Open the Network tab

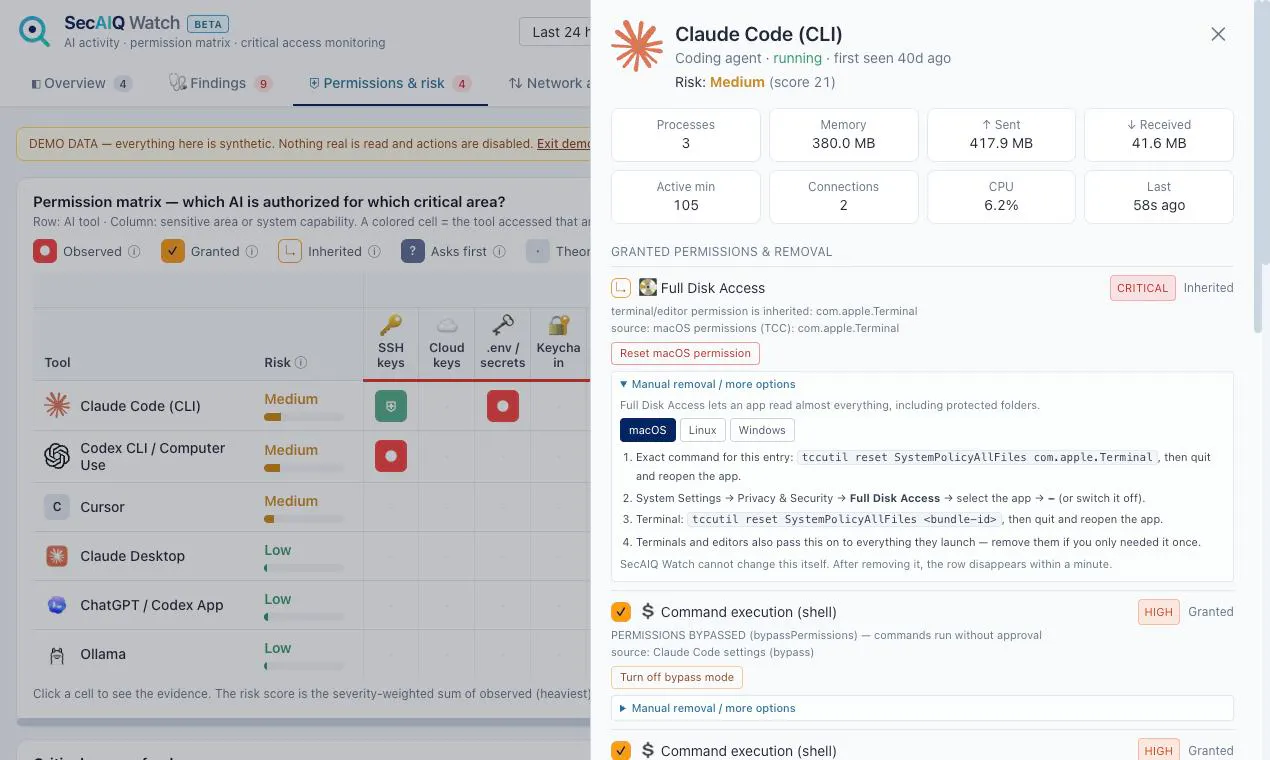pos(549,83)
